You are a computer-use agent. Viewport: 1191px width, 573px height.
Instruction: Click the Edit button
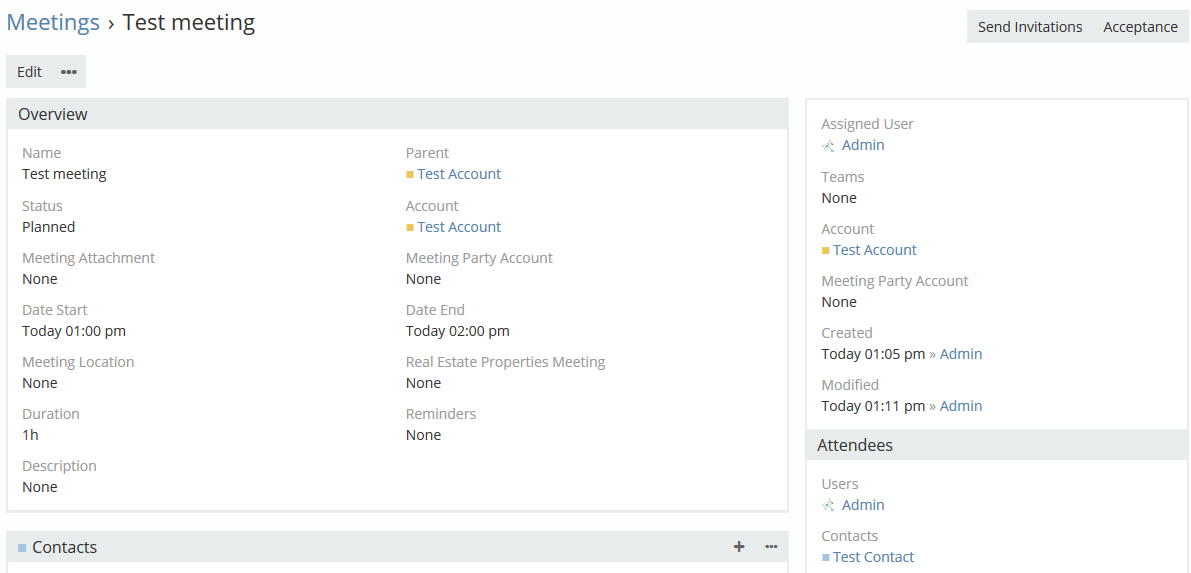29,72
